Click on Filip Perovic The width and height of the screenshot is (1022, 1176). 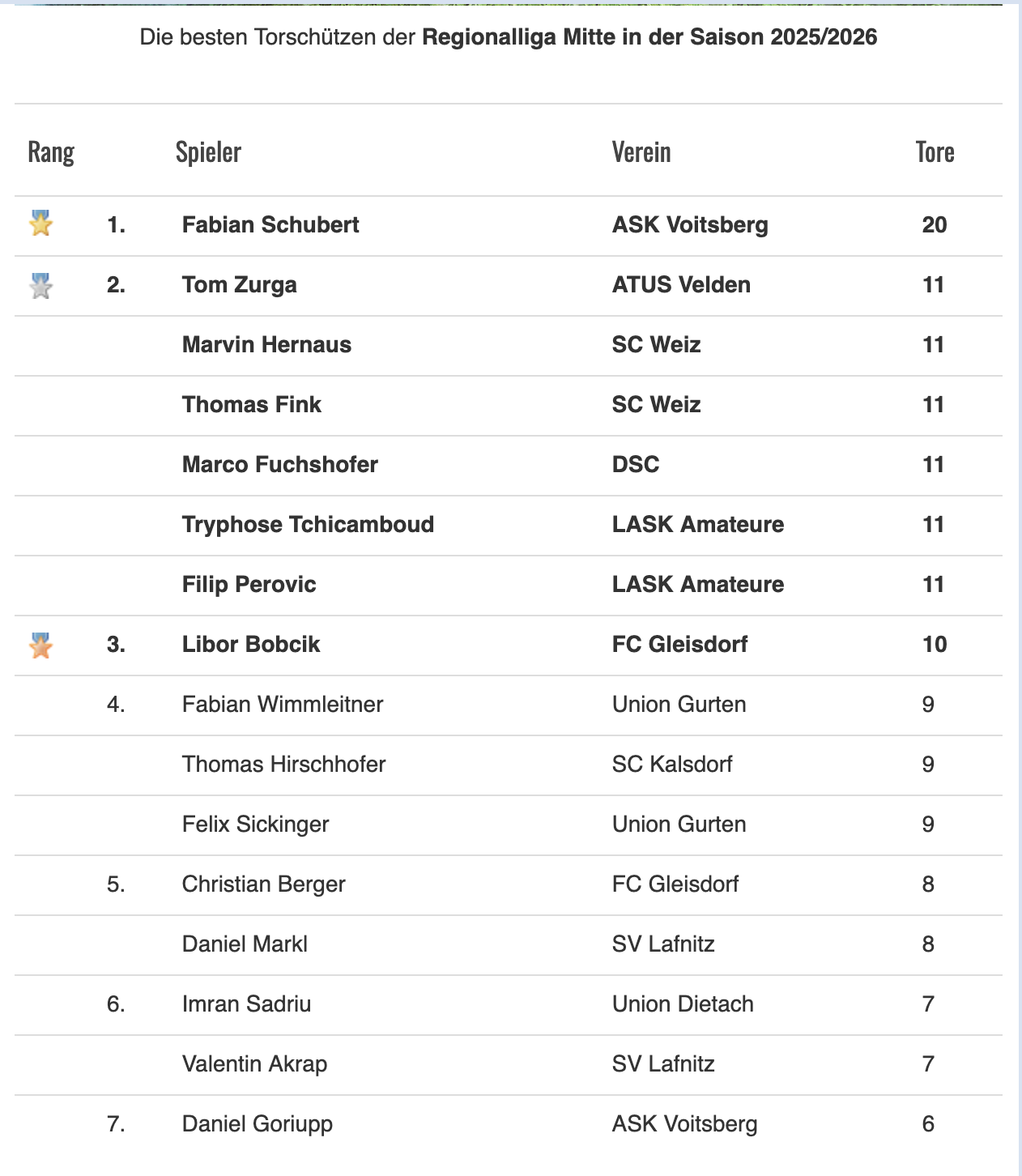click(249, 584)
